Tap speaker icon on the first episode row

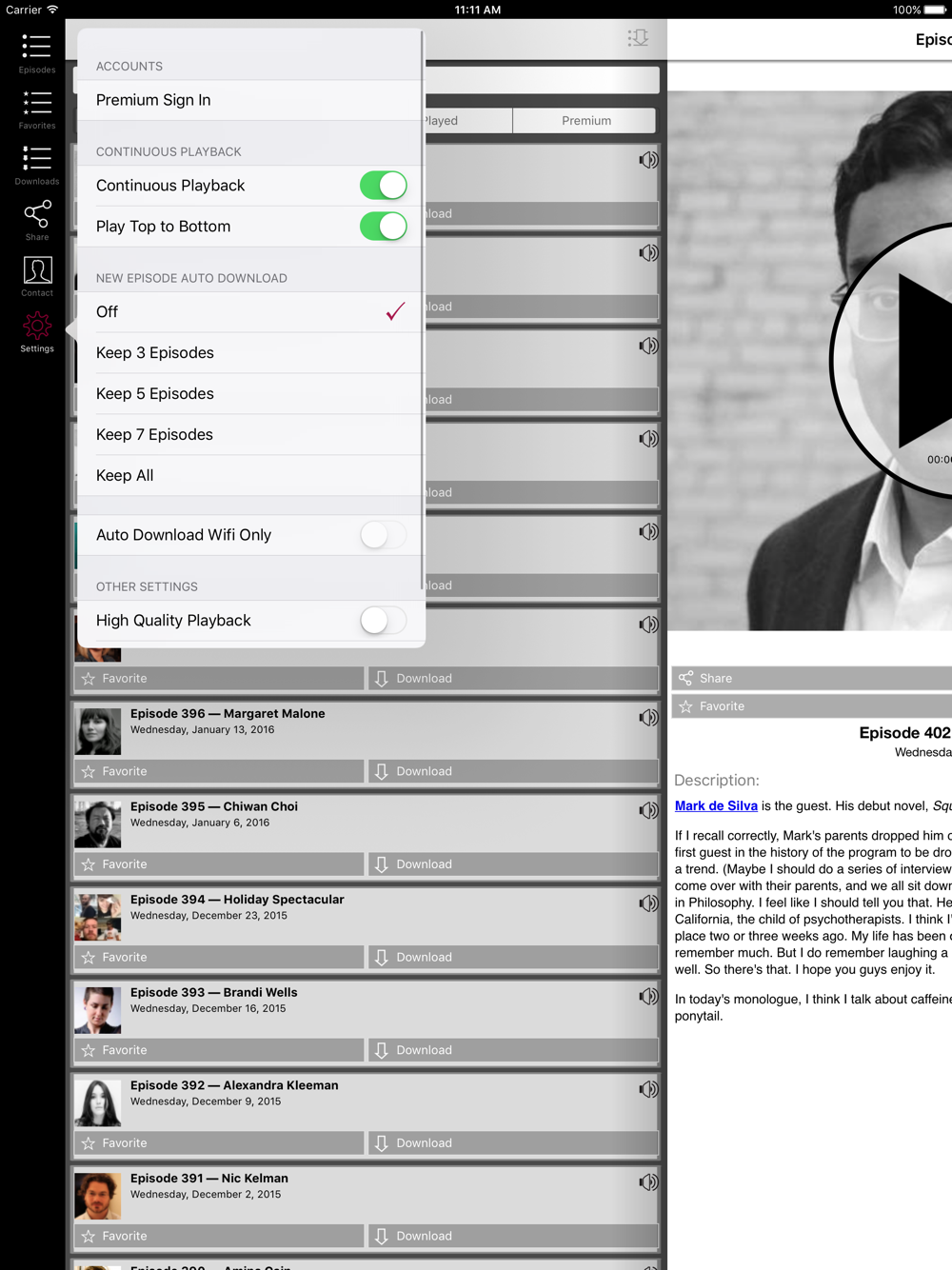[x=648, y=160]
